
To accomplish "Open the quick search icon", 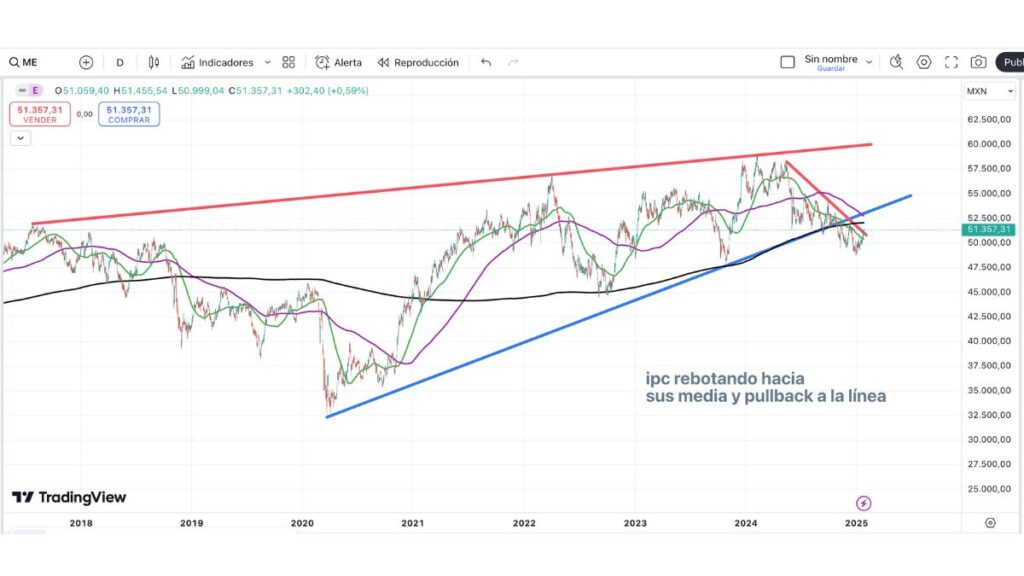I will pos(896,62).
